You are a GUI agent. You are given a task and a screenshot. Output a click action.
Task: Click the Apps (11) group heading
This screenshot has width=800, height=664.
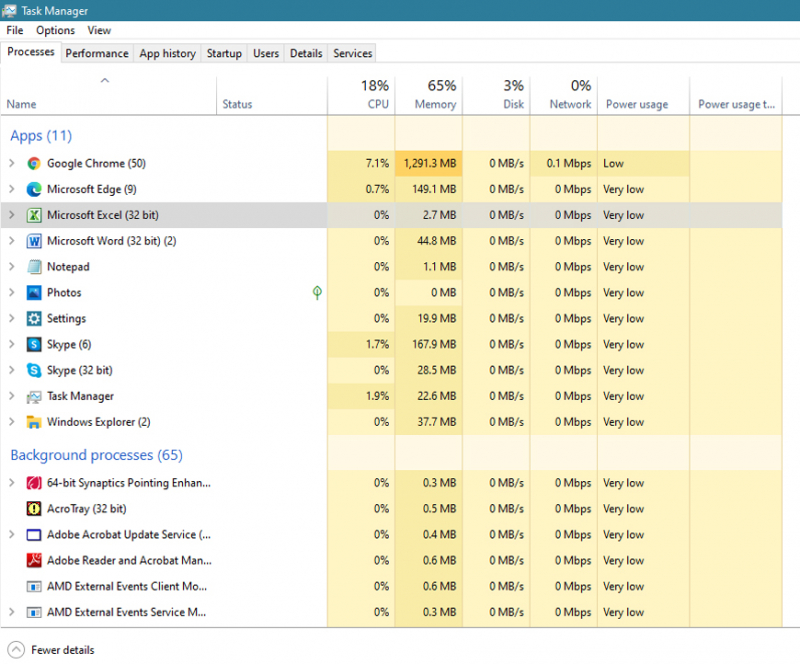click(x=41, y=136)
